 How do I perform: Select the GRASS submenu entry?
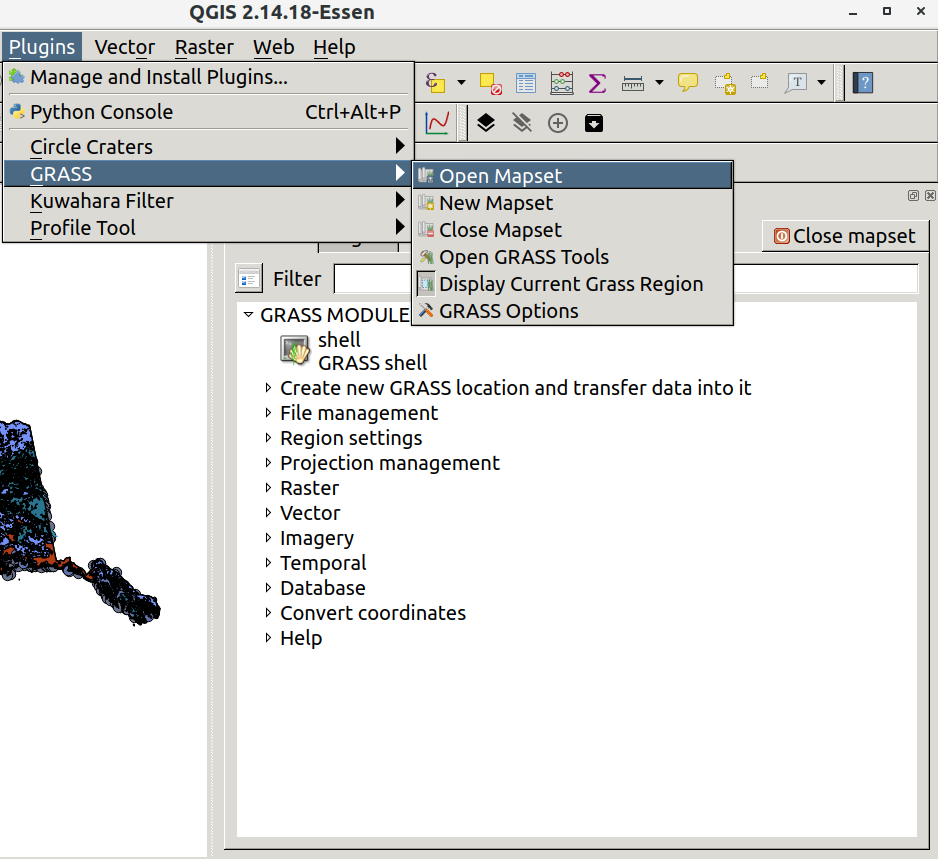click(208, 174)
